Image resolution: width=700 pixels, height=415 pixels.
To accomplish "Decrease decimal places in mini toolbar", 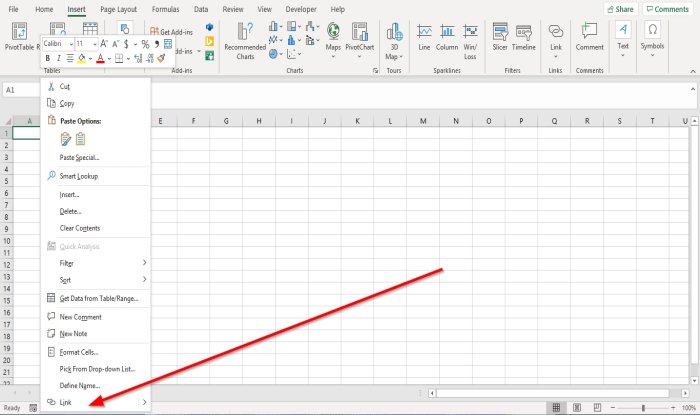I will tap(150, 58).
